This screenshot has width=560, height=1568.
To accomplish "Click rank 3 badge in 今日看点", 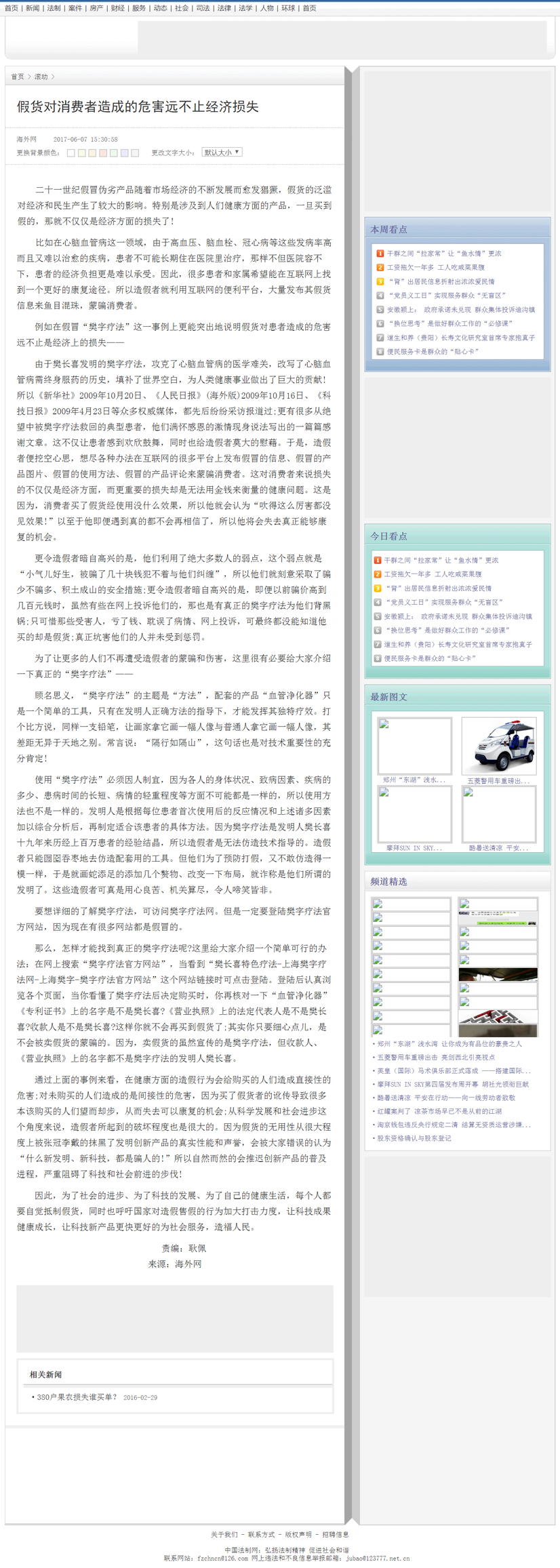I will (378, 588).
